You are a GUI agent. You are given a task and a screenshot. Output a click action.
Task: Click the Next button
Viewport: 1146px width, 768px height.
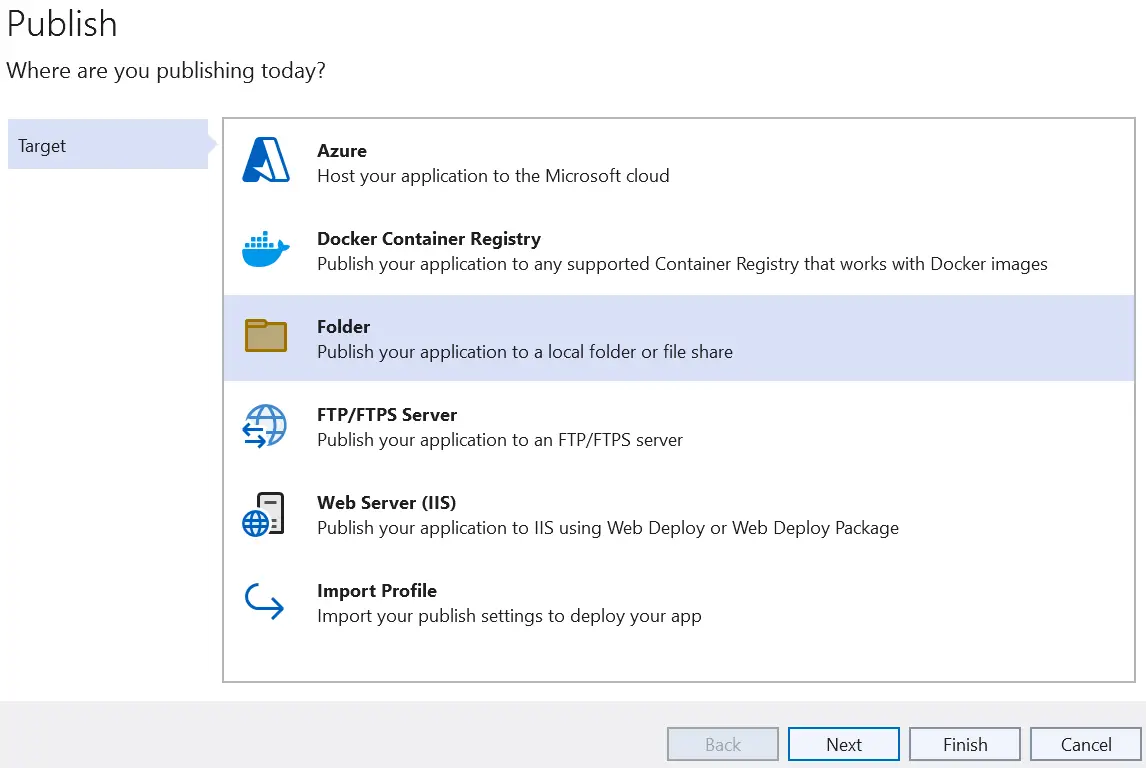click(843, 744)
